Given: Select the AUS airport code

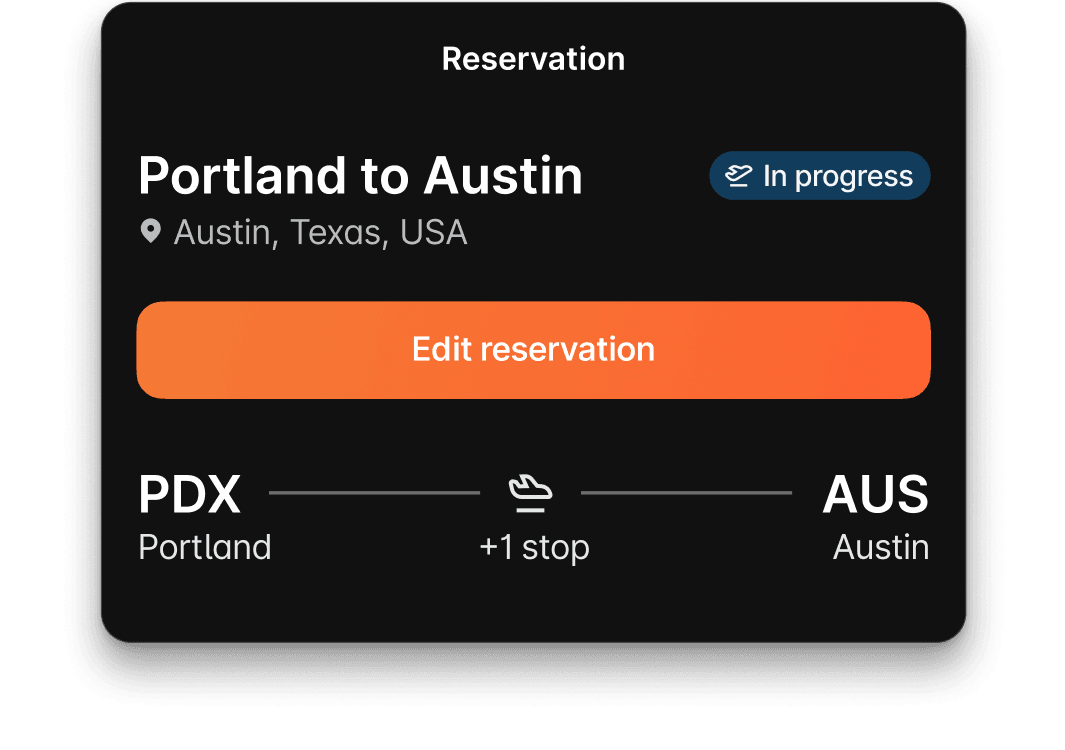Looking at the screenshot, I should click(875, 494).
